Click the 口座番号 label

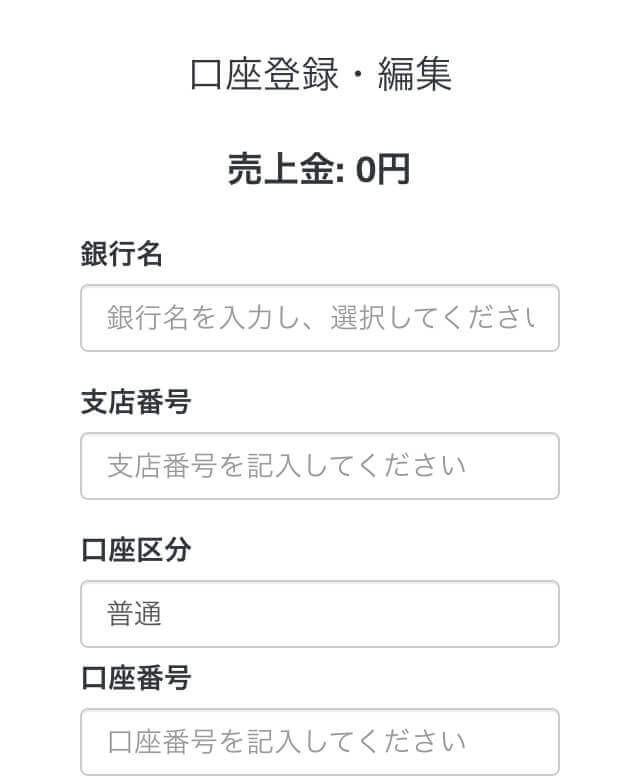pyautogui.click(x=136, y=678)
